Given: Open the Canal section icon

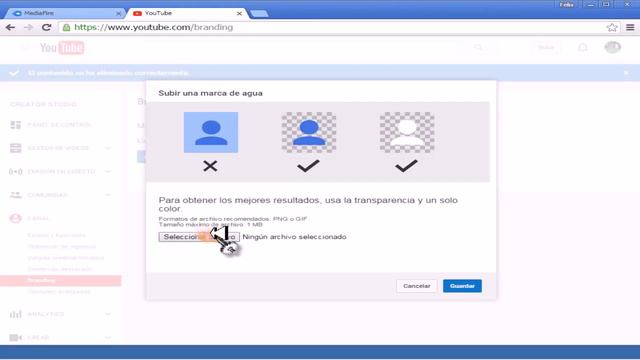Looking at the screenshot, I should [x=16, y=218].
